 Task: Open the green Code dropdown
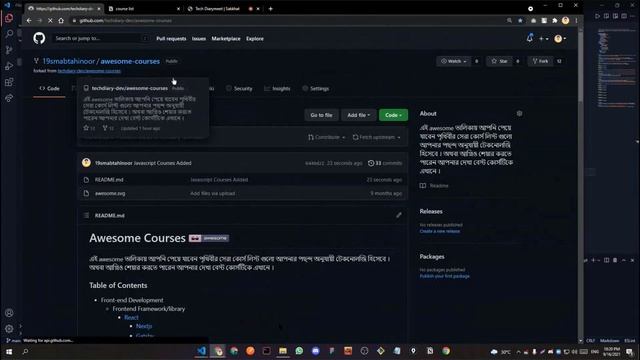393,115
